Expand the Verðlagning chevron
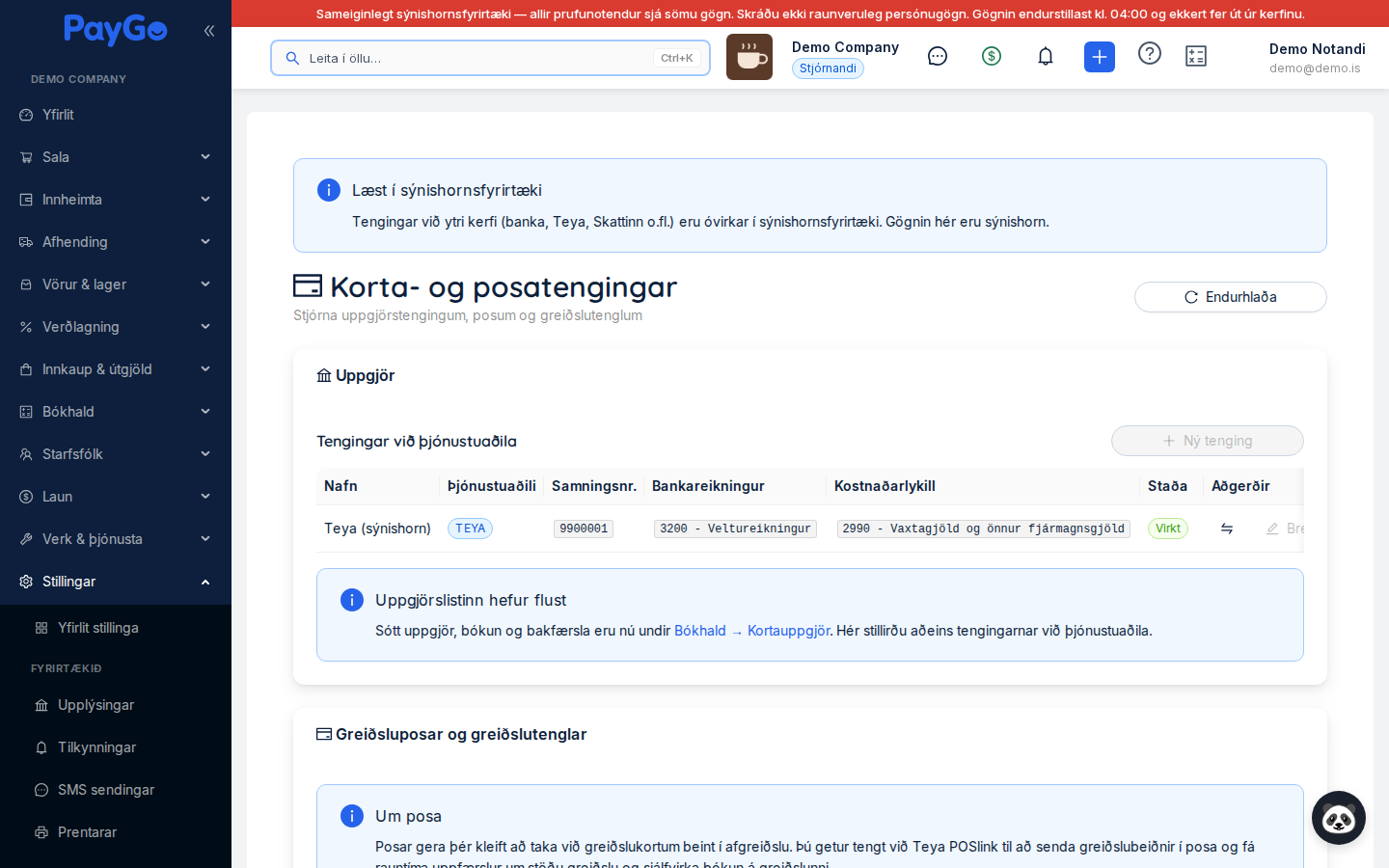 pyautogui.click(x=205, y=327)
